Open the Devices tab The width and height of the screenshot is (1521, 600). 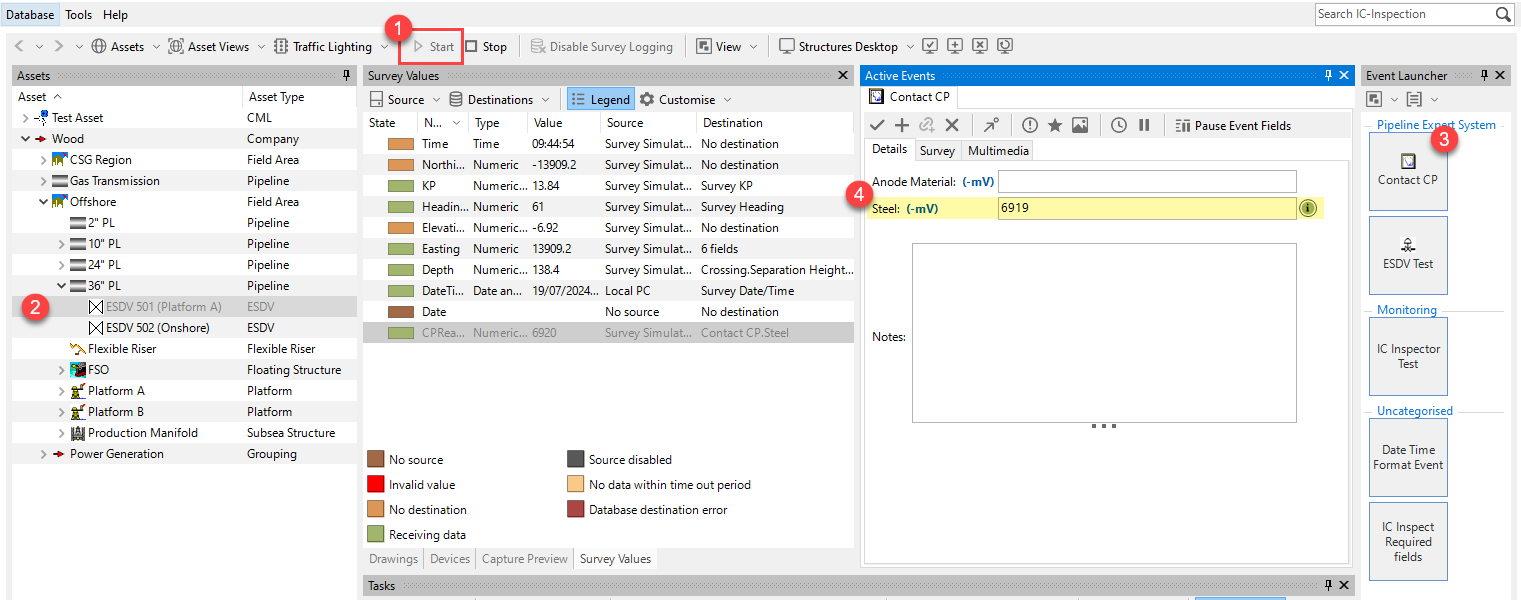click(450, 559)
